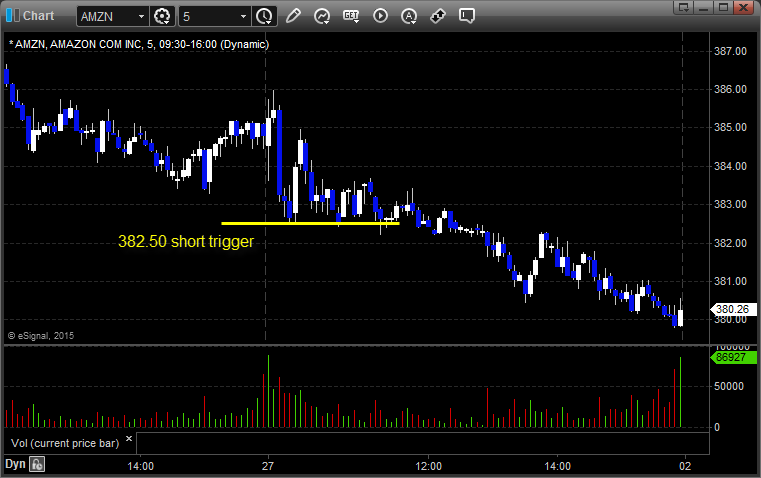Click the AMZN chart title text

tap(139, 44)
